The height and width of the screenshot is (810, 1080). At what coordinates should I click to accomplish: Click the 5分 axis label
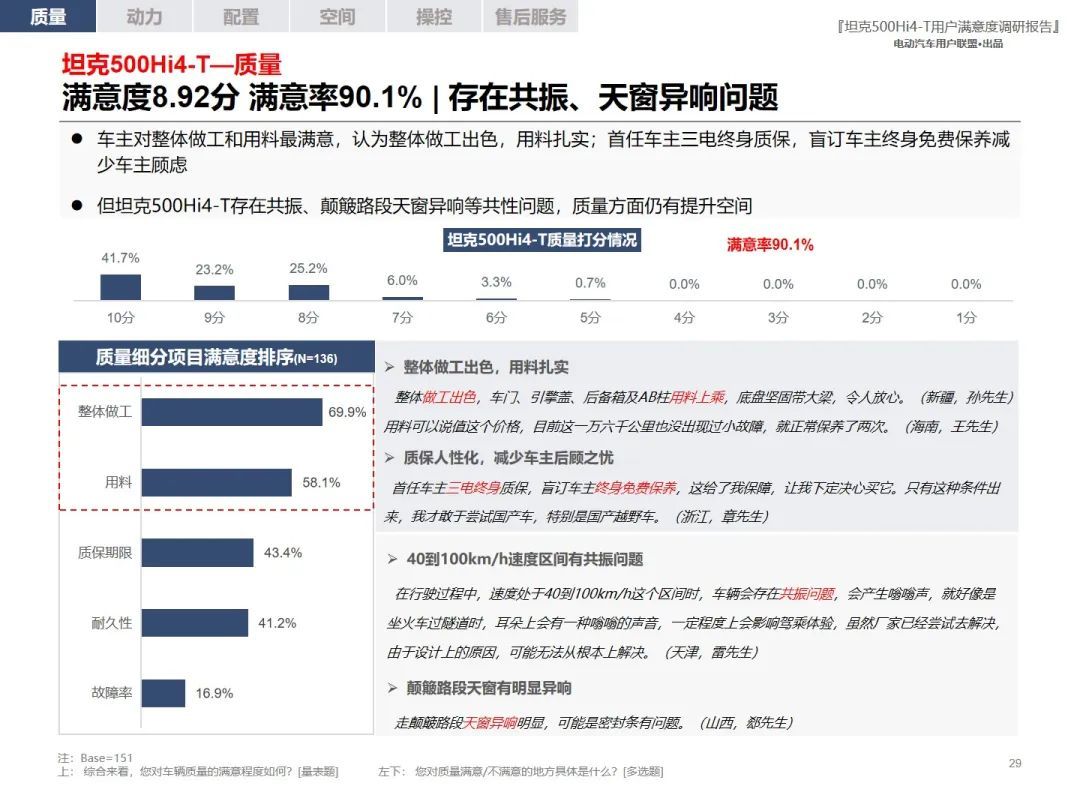(590, 318)
